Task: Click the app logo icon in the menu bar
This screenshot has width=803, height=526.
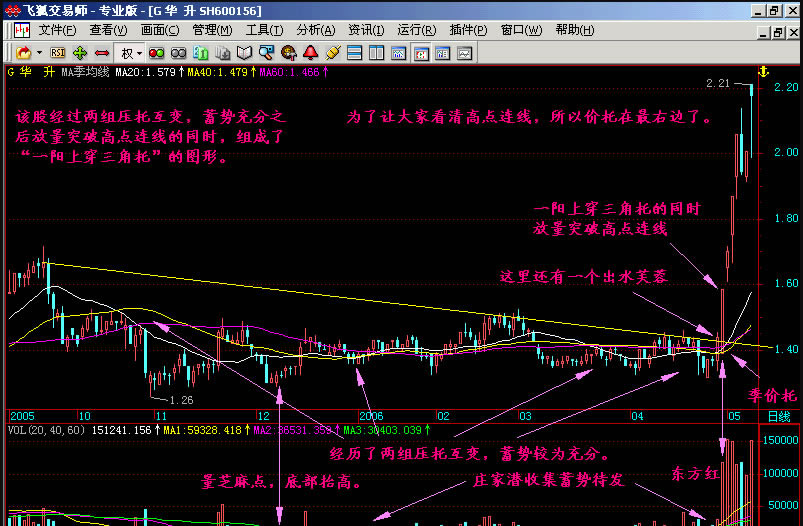Action: (19, 30)
